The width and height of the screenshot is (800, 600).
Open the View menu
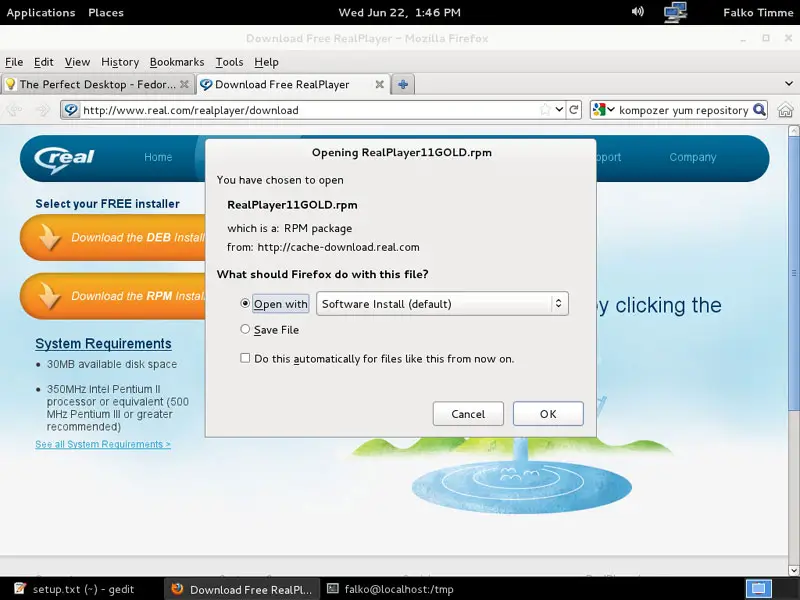click(78, 62)
